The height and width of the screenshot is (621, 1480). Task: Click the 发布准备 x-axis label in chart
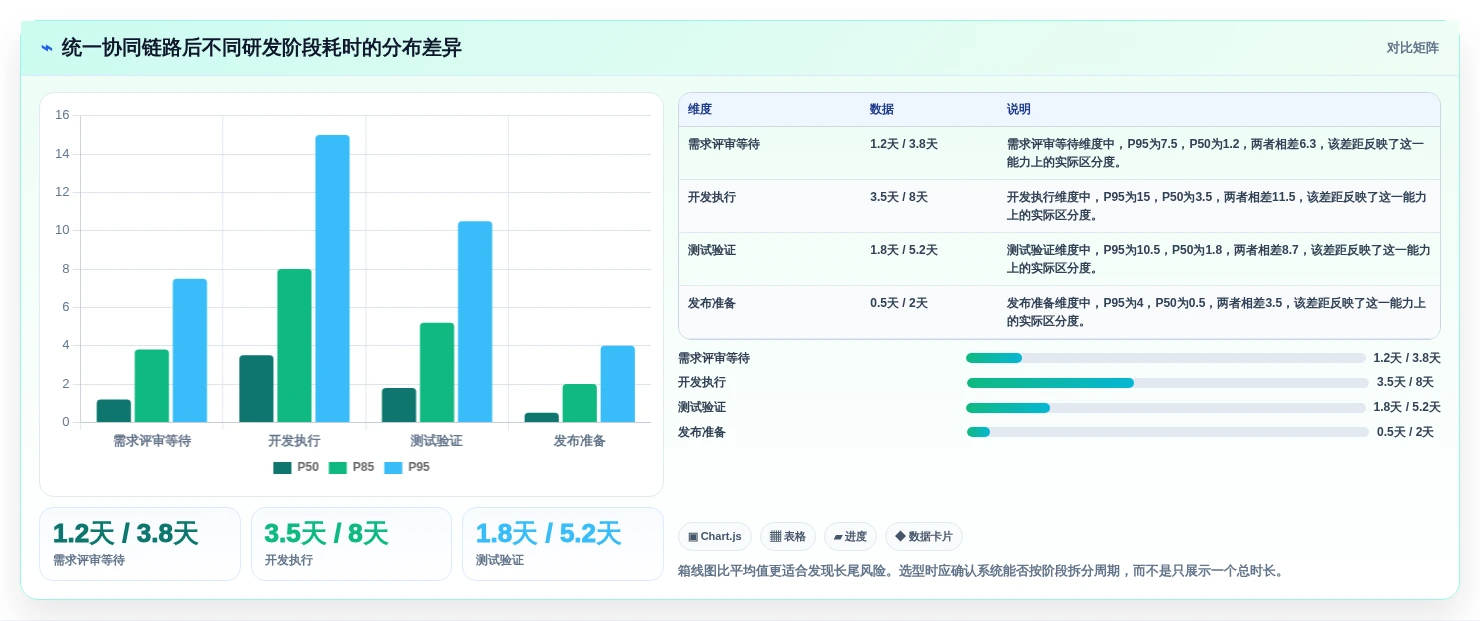[x=580, y=441]
